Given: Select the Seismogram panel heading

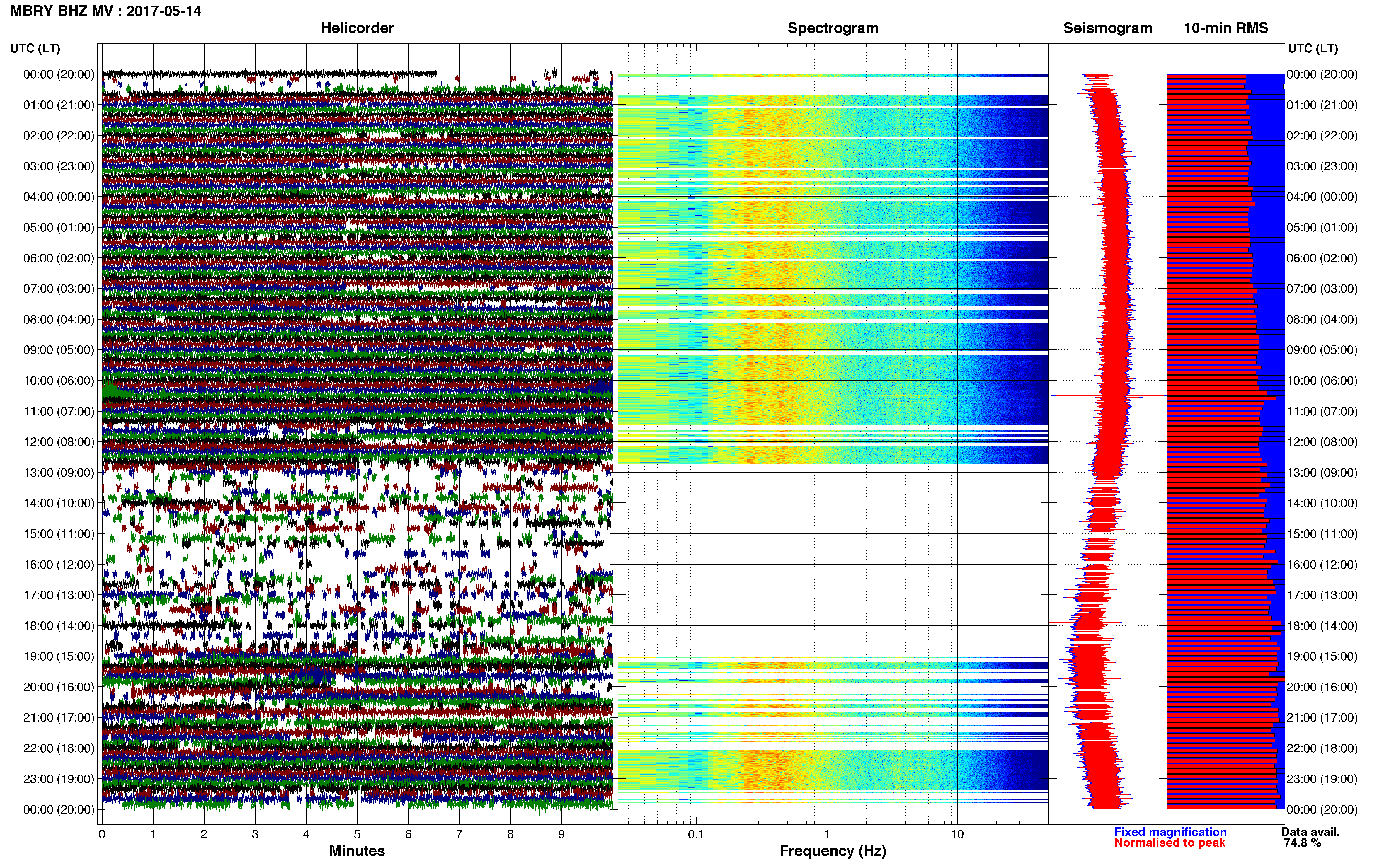Looking at the screenshot, I should (1108, 28).
